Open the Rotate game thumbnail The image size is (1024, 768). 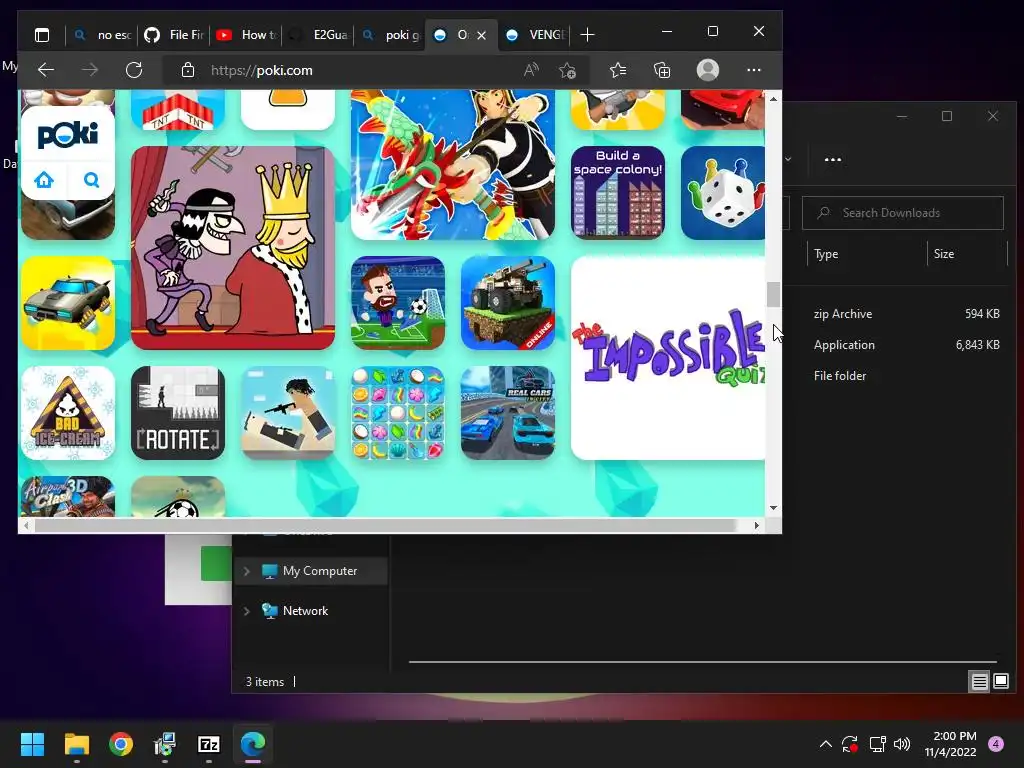(178, 413)
